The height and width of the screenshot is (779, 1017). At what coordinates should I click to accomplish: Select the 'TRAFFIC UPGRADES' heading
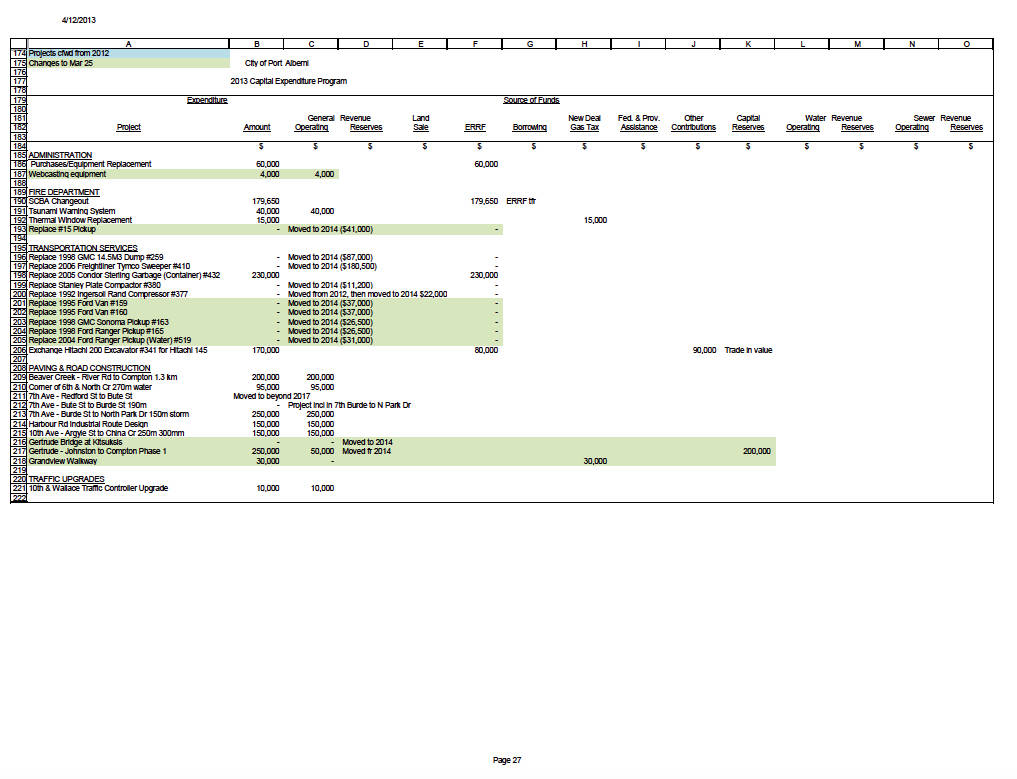click(66, 479)
